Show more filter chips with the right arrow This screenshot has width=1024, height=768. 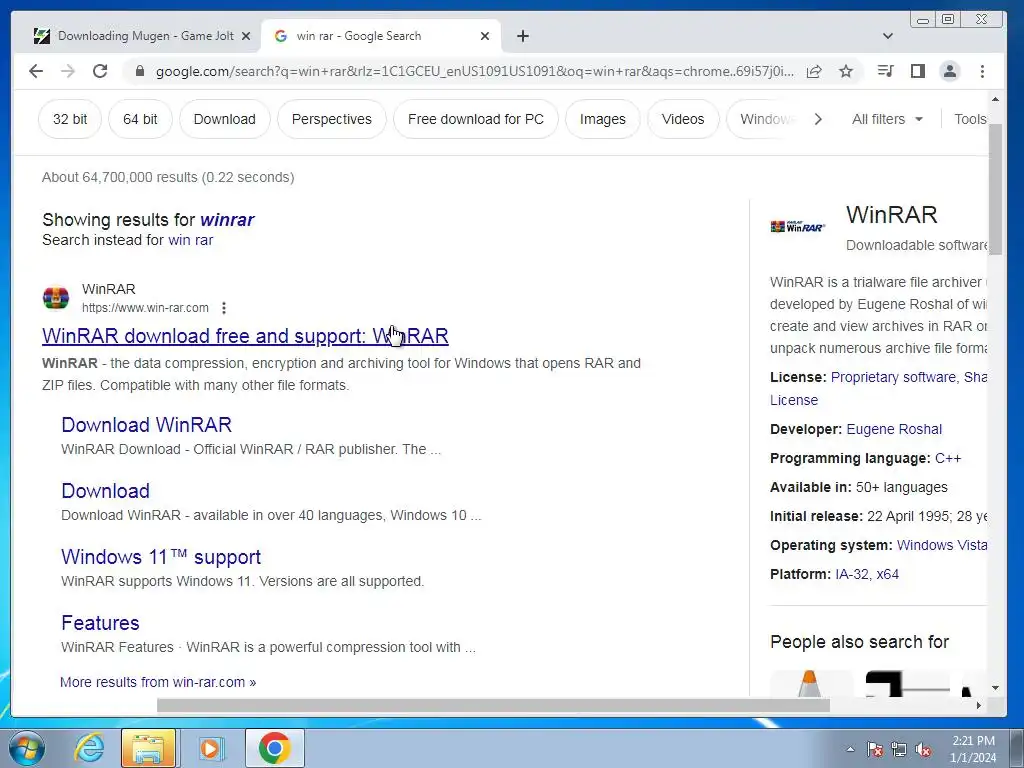pos(818,119)
